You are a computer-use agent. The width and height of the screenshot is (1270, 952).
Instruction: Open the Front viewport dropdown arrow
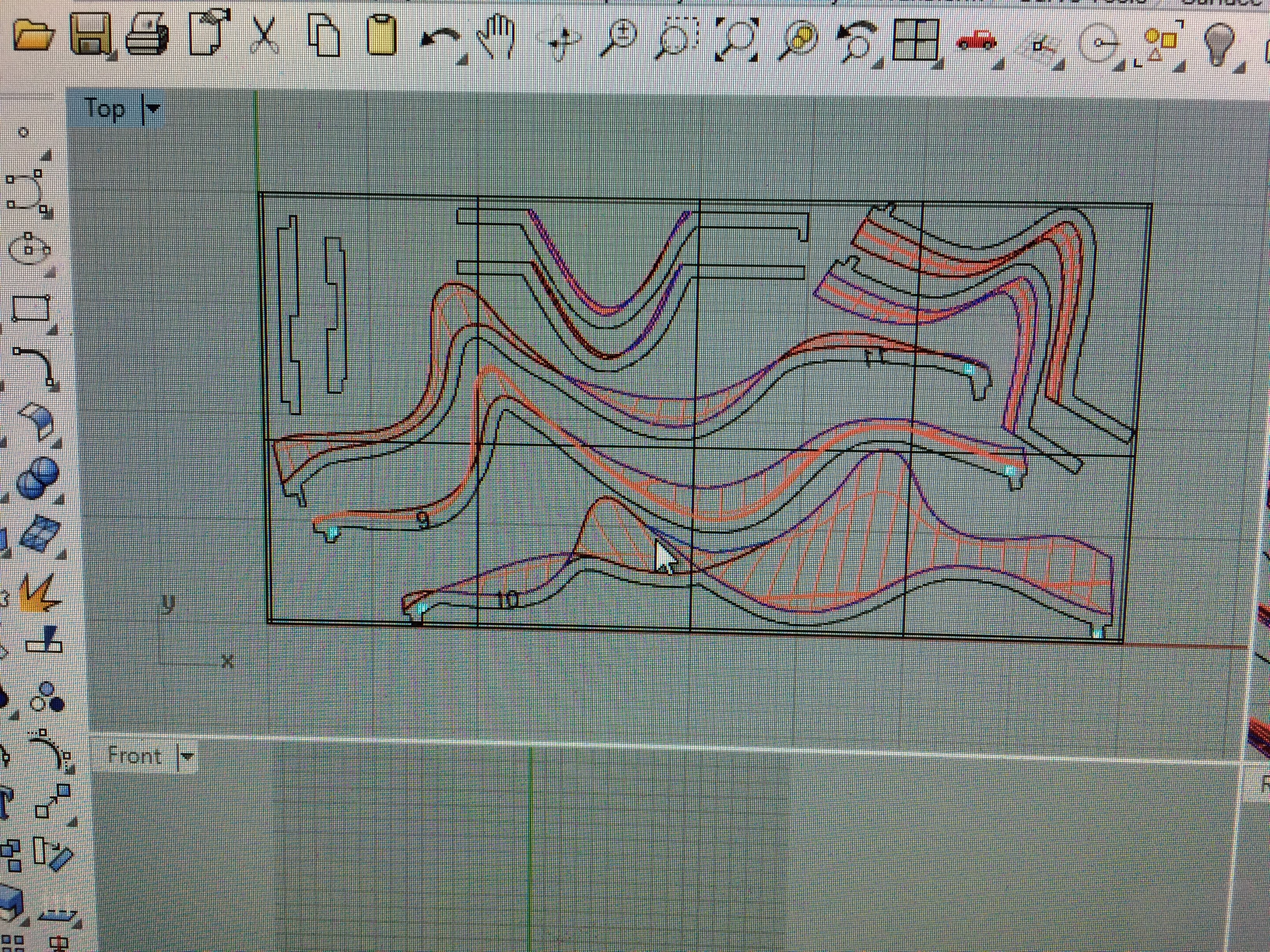click(187, 756)
